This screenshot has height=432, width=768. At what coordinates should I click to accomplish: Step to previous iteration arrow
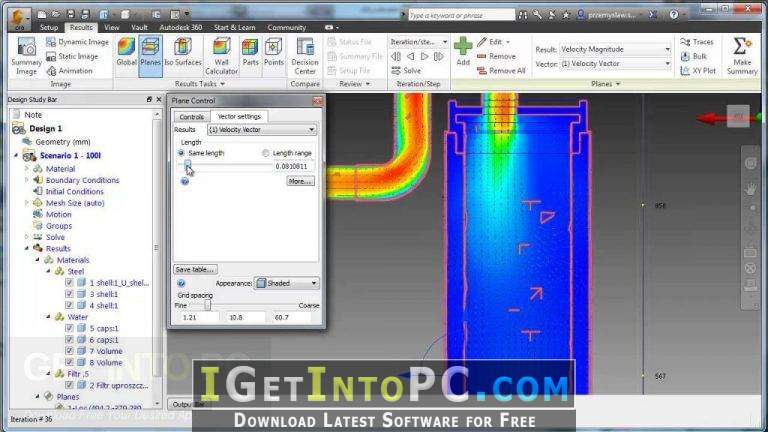410,57
